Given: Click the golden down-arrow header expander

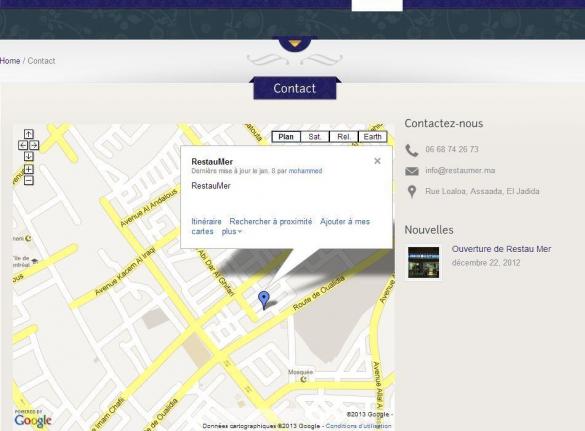Looking at the screenshot, I should pyautogui.click(x=295, y=44).
